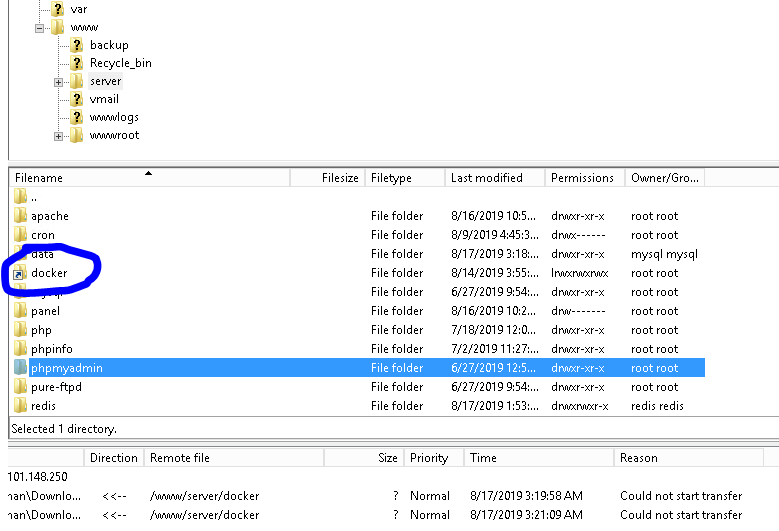Image resolution: width=779 pixels, height=531 pixels.
Task: Select the vmail folder in tree
Action: point(104,99)
